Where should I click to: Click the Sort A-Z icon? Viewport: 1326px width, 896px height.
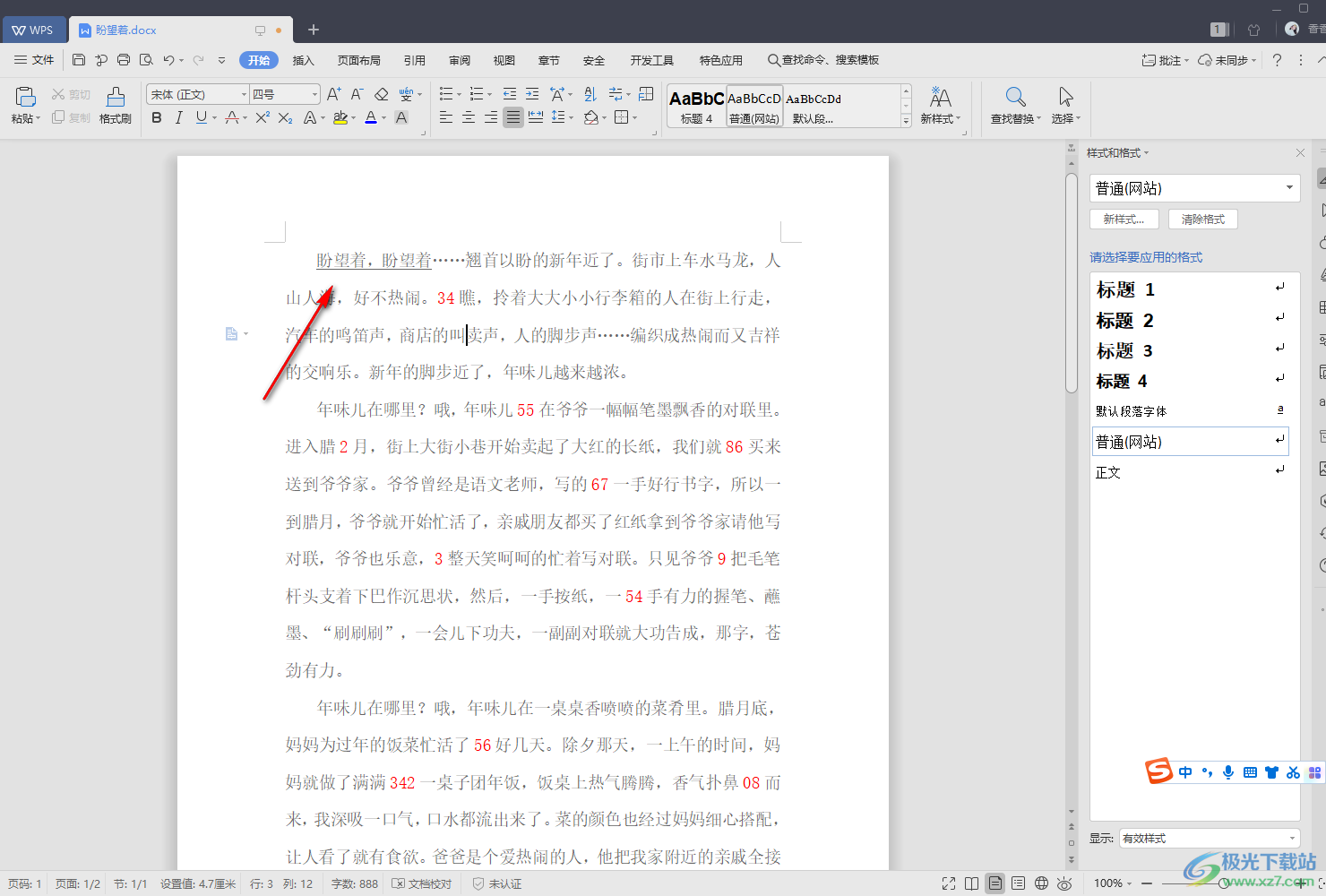point(590,94)
